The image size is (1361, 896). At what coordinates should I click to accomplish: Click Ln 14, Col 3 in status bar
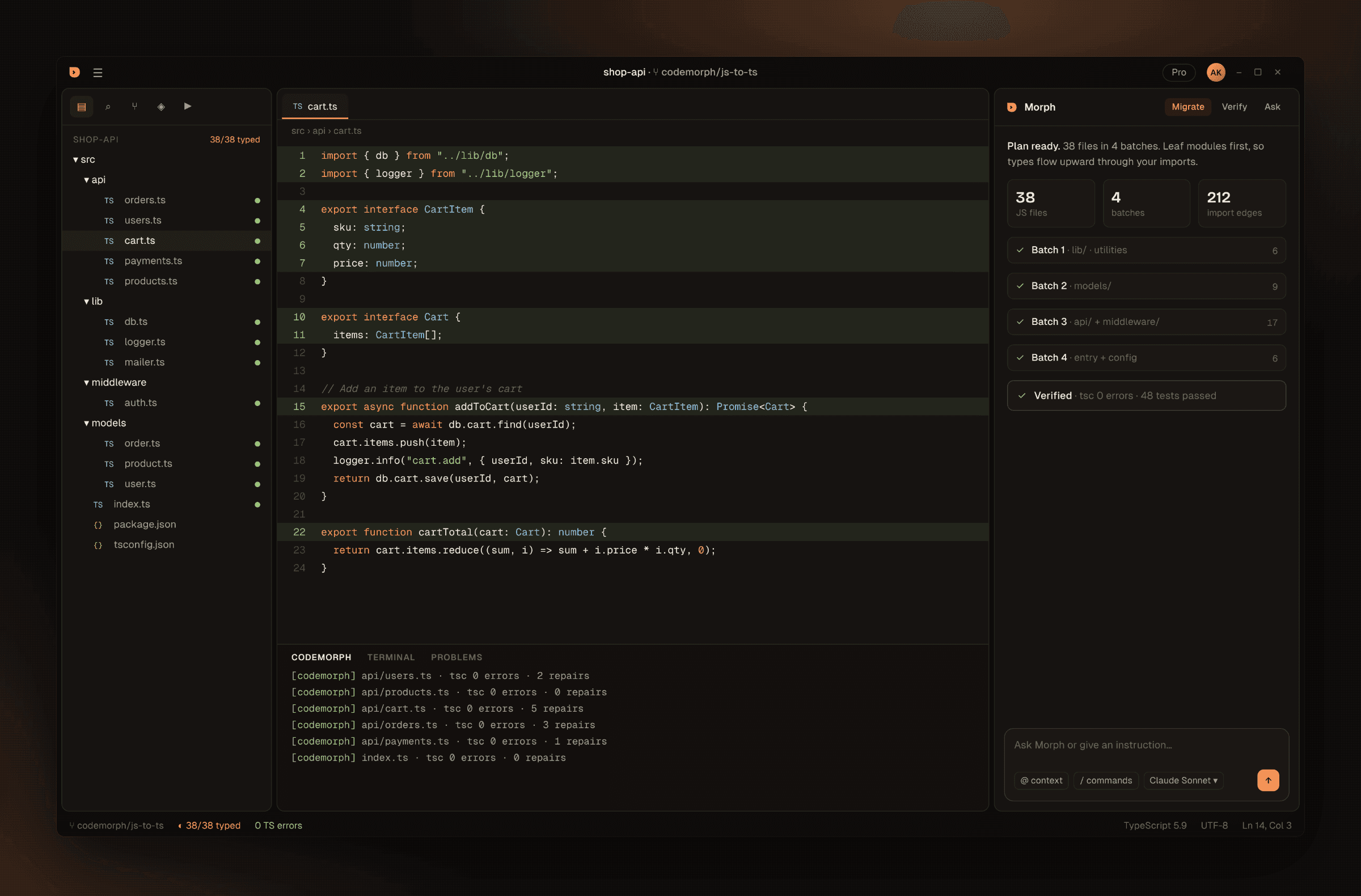(1267, 825)
